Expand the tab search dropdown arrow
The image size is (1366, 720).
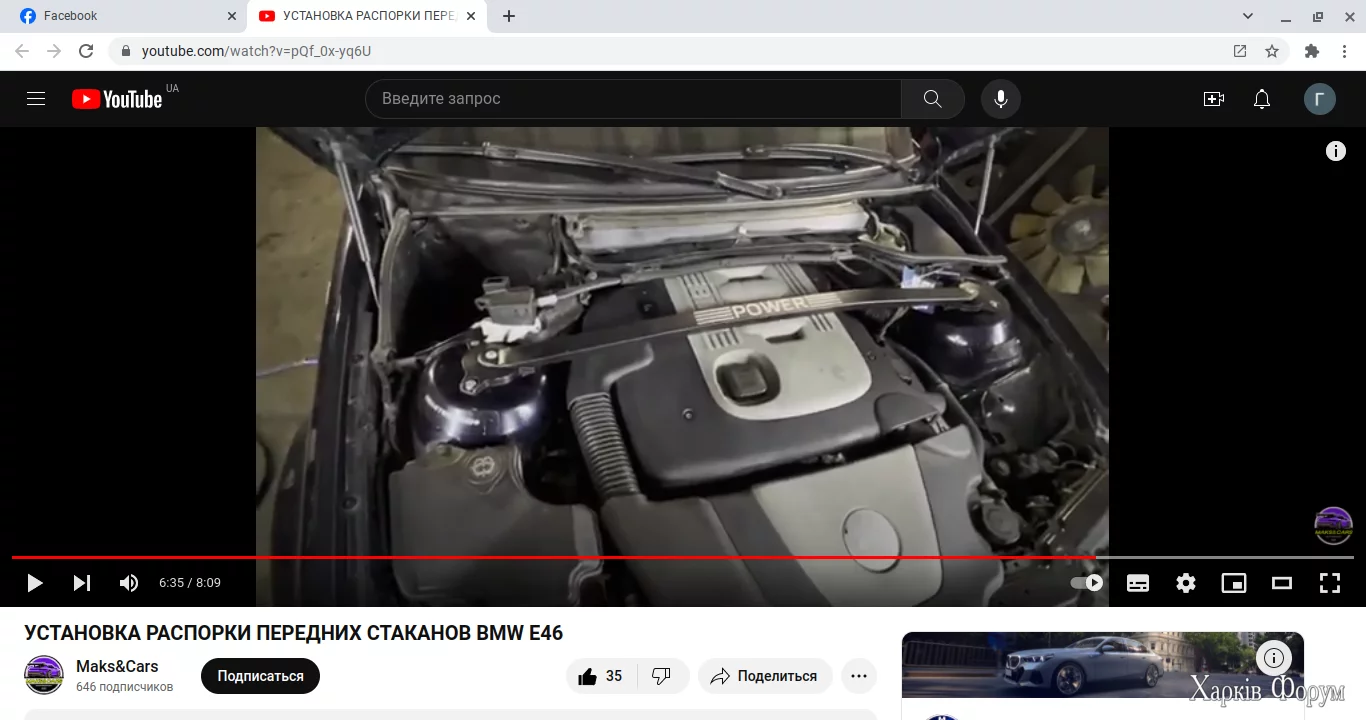pyautogui.click(x=1248, y=16)
